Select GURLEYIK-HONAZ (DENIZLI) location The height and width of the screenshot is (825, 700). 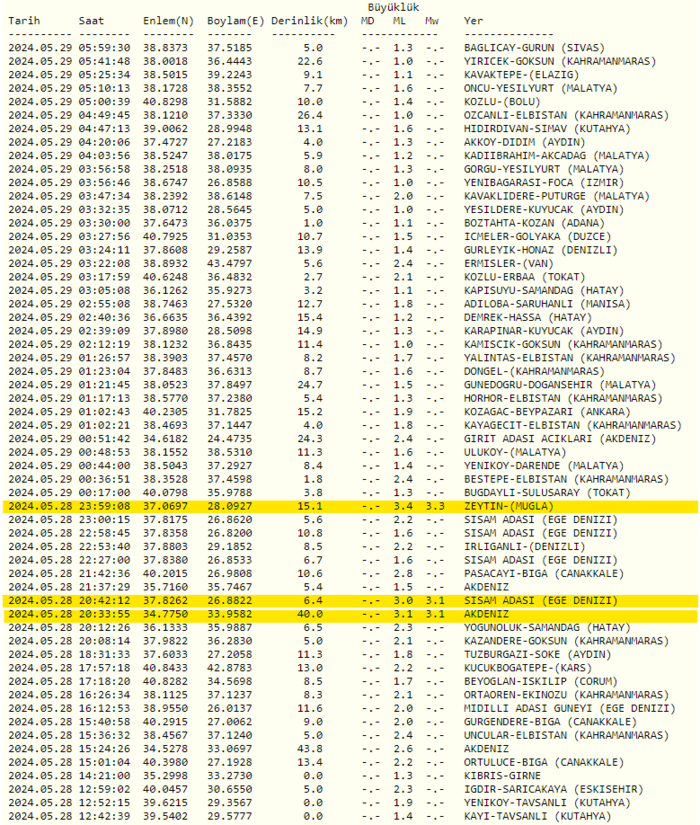541,250
